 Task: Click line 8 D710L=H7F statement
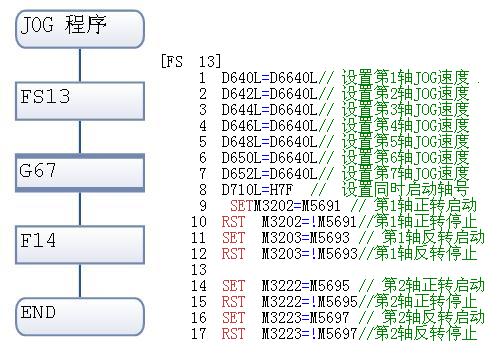pyautogui.click(x=257, y=190)
